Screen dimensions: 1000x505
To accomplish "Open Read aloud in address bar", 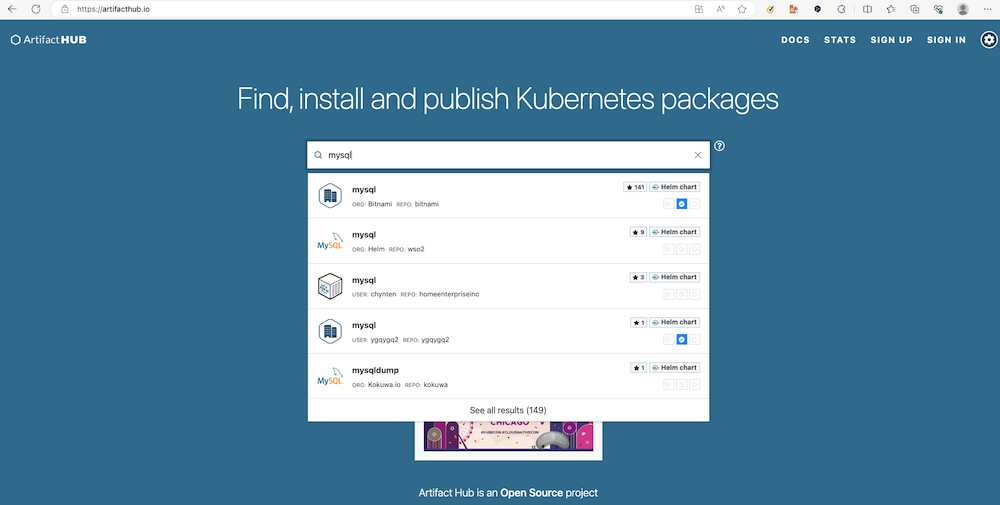I will click(x=720, y=10).
